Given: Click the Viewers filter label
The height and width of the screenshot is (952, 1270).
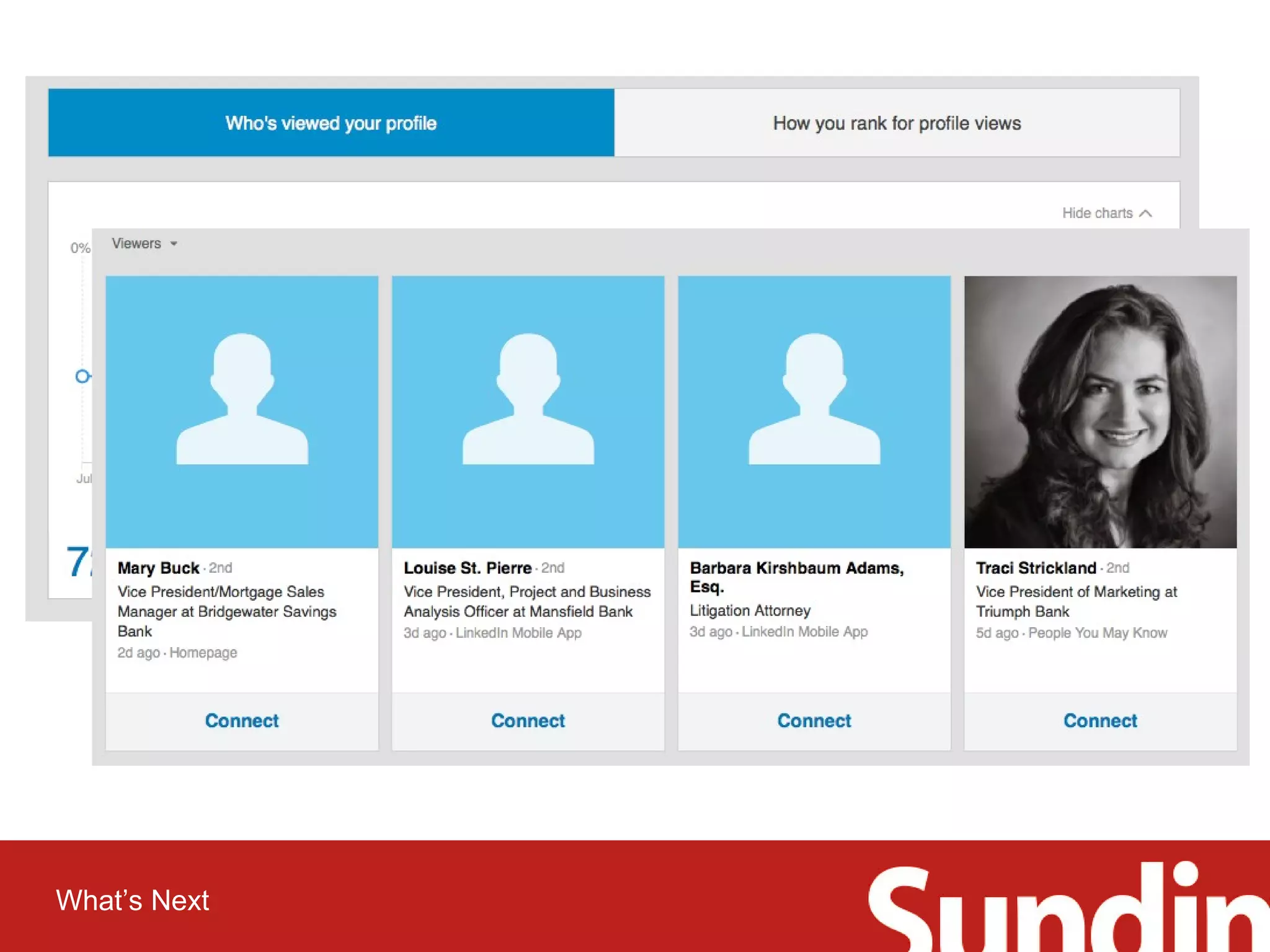Looking at the screenshot, I should [136, 244].
